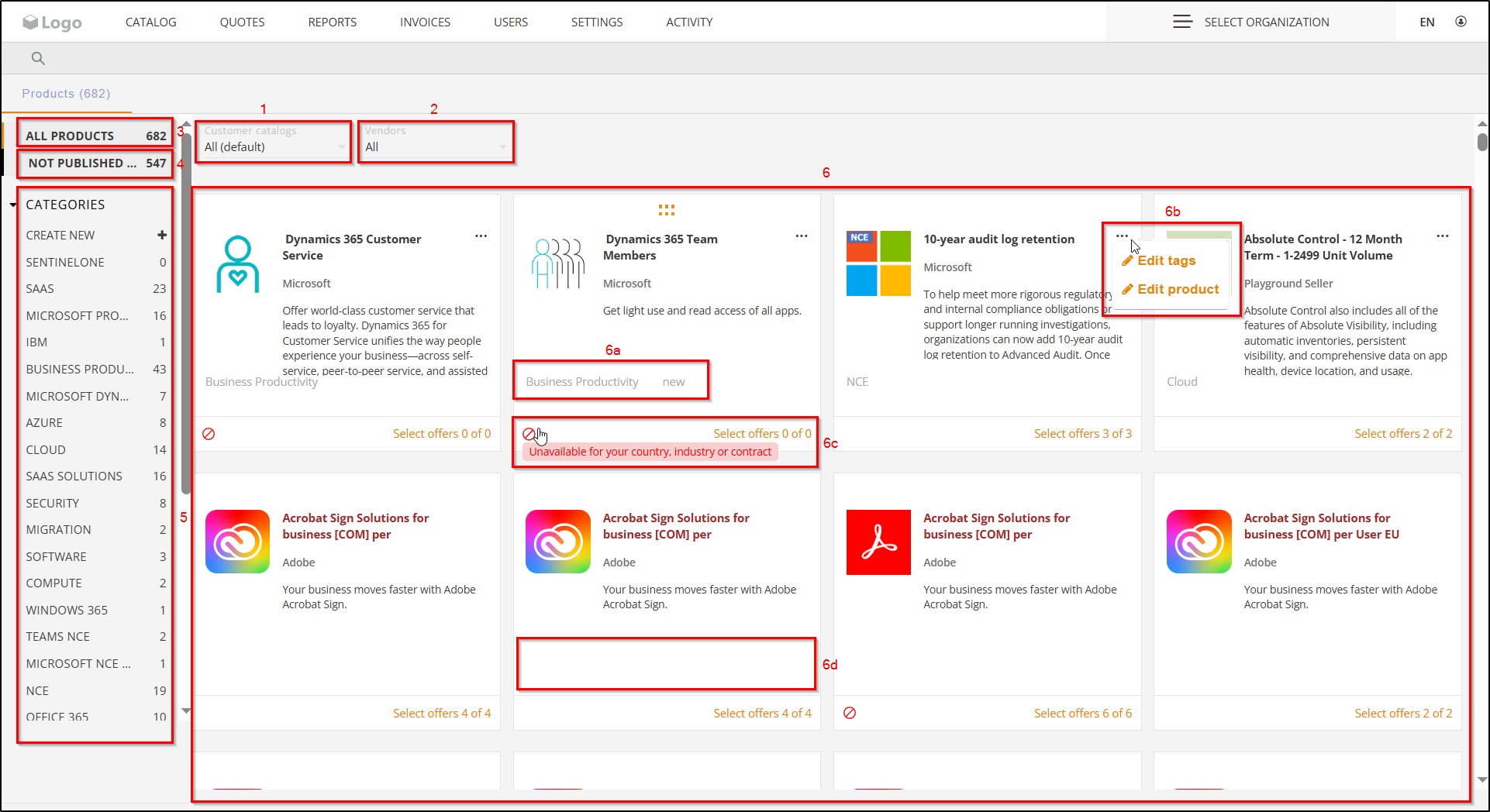This screenshot has width=1490, height=812.
Task: Open the 10-year audit log retention title
Action: tap(999, 239)
